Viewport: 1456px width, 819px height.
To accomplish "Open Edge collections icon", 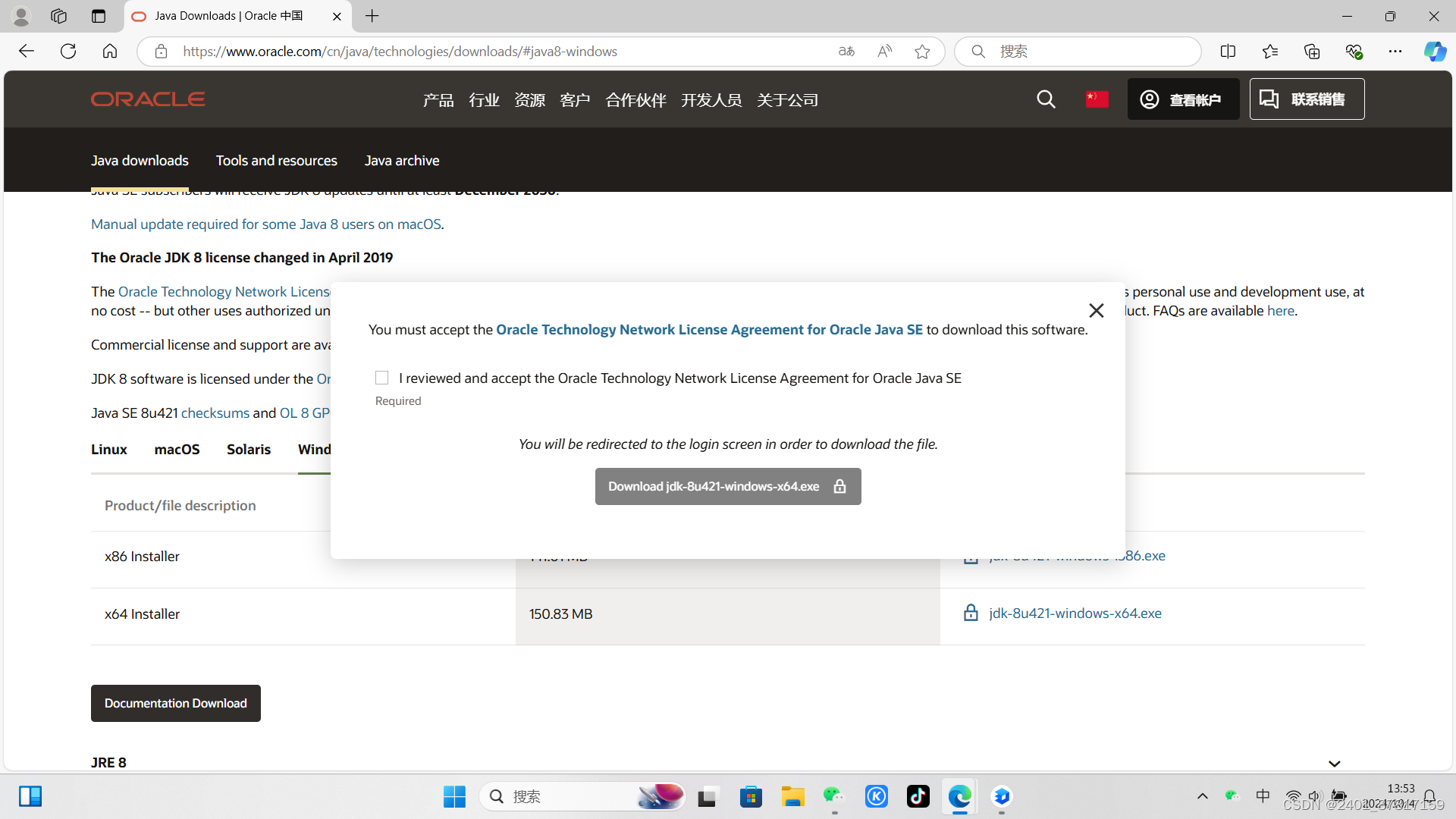I will click(x=1311, y=52).
